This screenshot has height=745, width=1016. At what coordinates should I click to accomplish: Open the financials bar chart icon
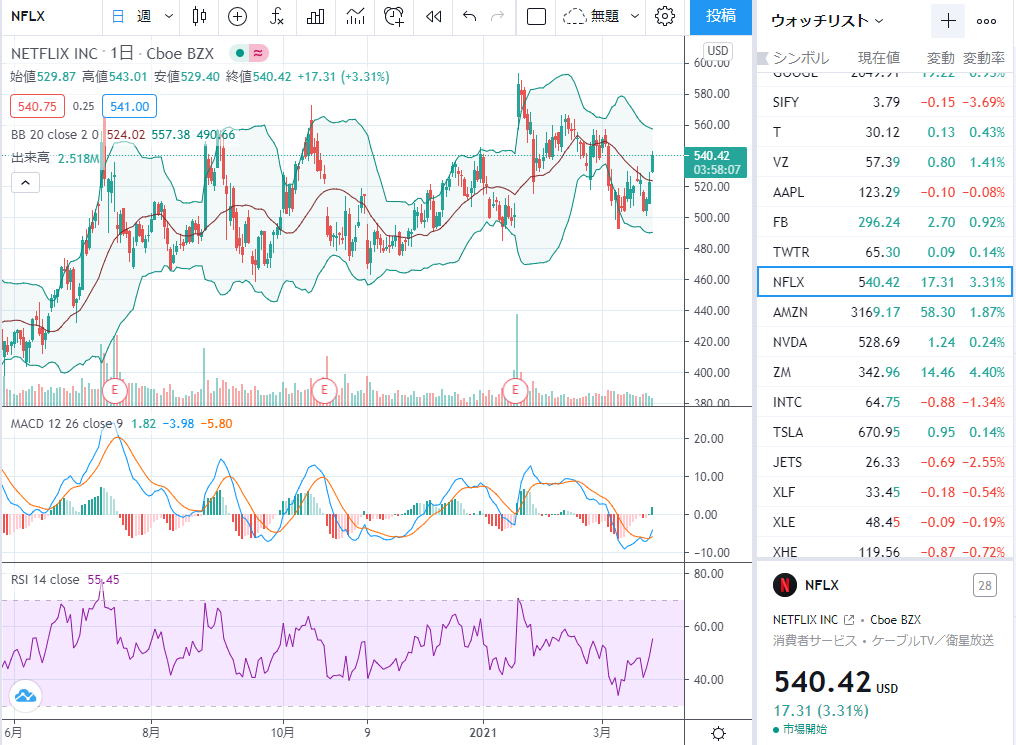pyautogui.click(x=316, y=16)
